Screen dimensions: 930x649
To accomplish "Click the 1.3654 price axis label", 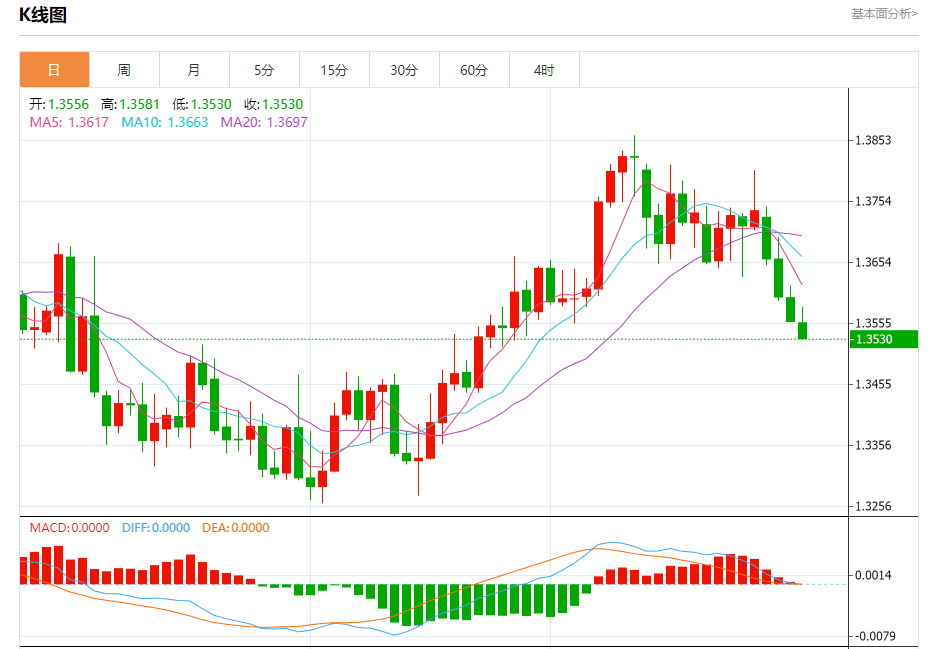I will point(873,262).
